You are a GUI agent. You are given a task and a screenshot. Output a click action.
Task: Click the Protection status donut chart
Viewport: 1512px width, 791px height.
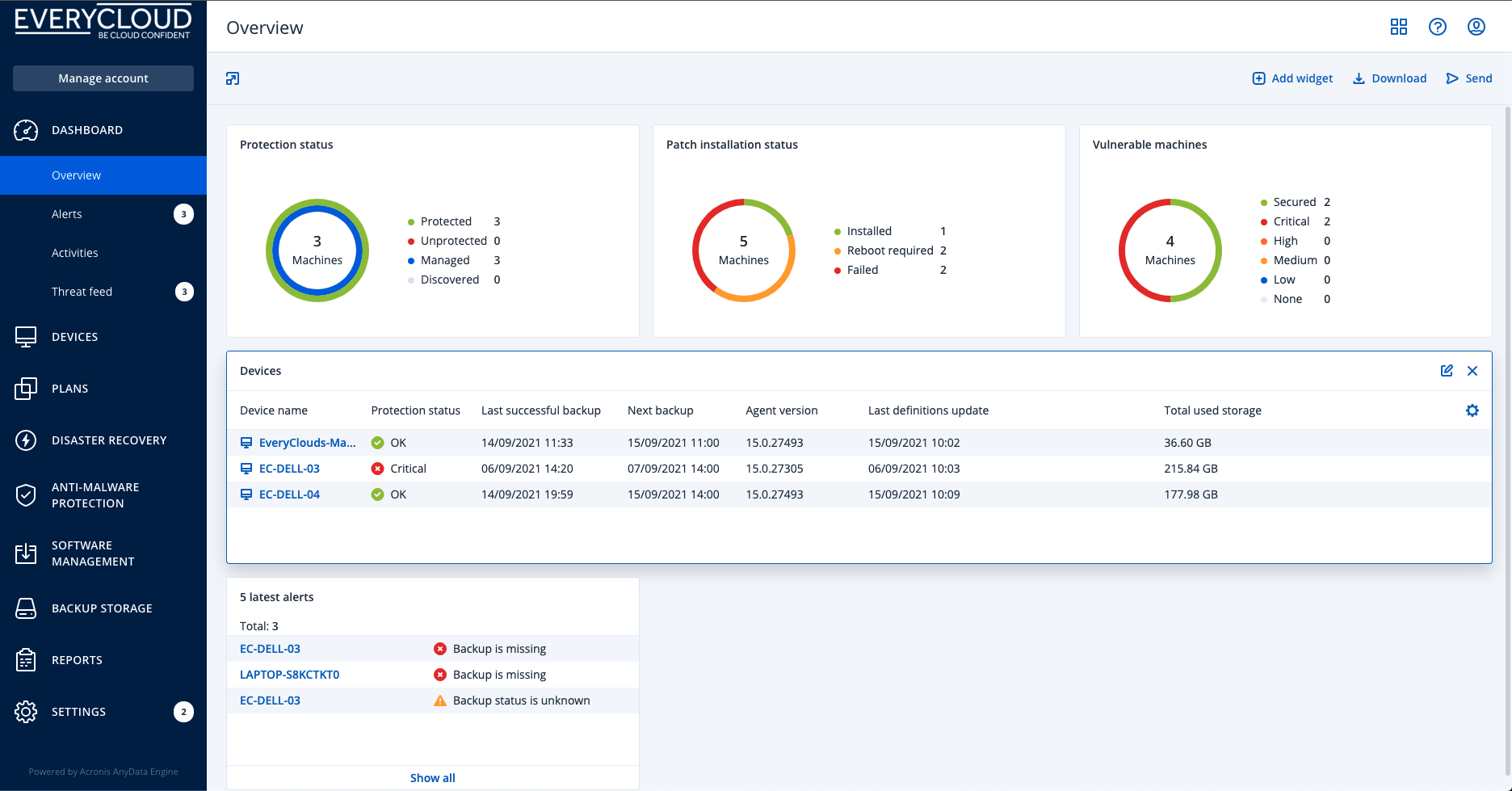point(317,250)
